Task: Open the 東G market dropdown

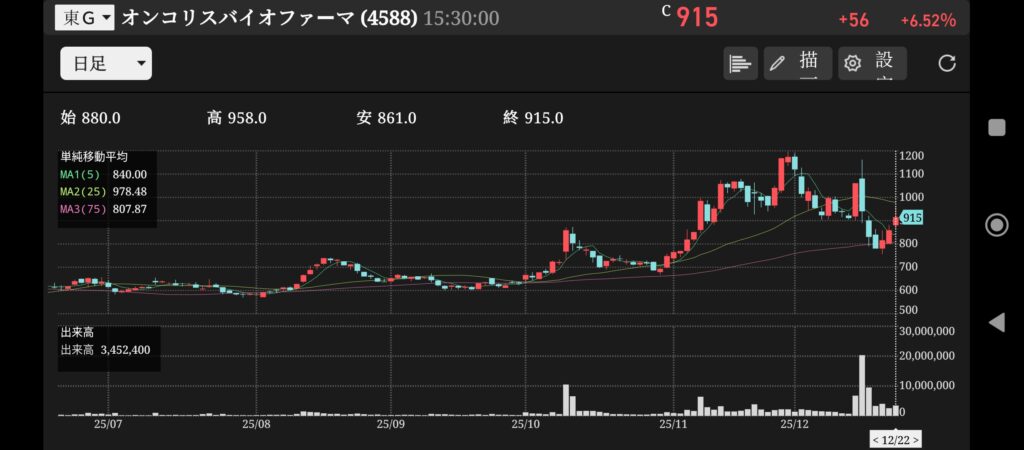Action: point(85,18)
